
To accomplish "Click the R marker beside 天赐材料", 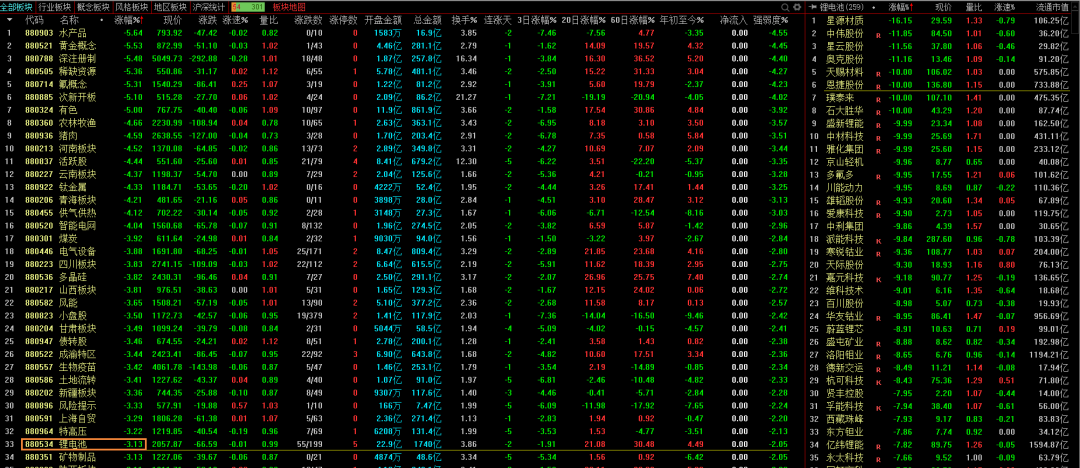I will point(878,74).
